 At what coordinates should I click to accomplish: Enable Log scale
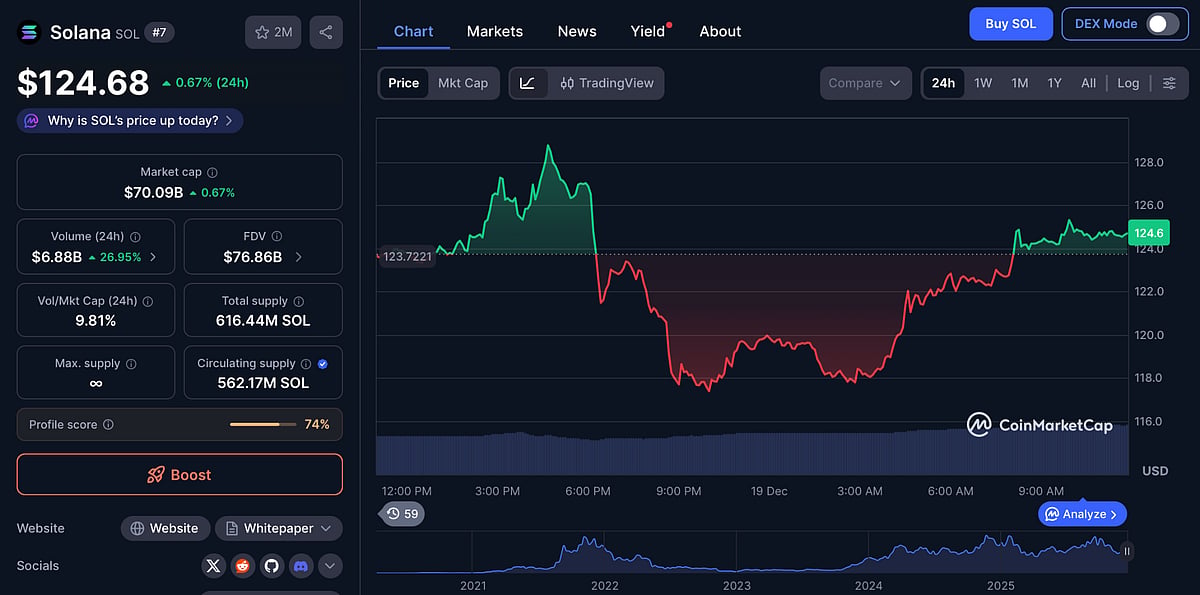1128,83
